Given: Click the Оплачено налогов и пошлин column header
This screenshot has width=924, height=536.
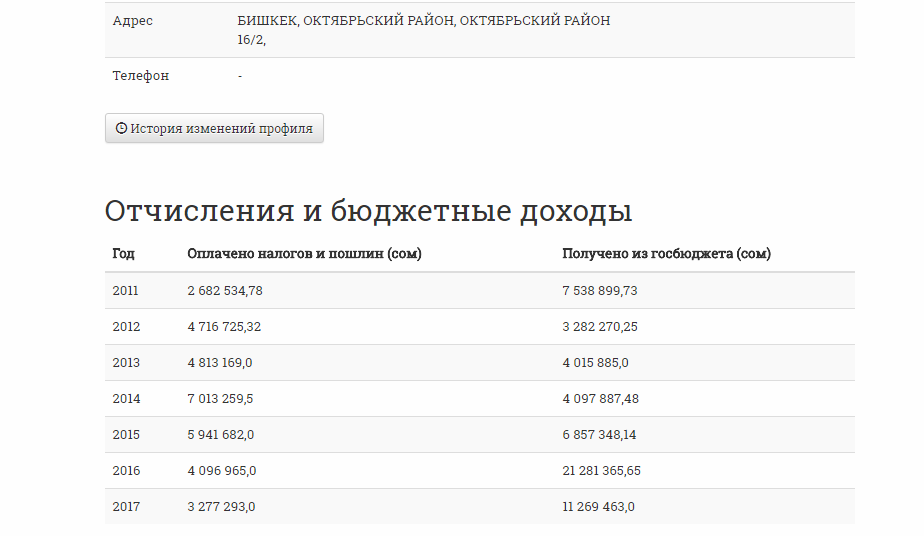Looking at the screenshot, I should (304, 254).
